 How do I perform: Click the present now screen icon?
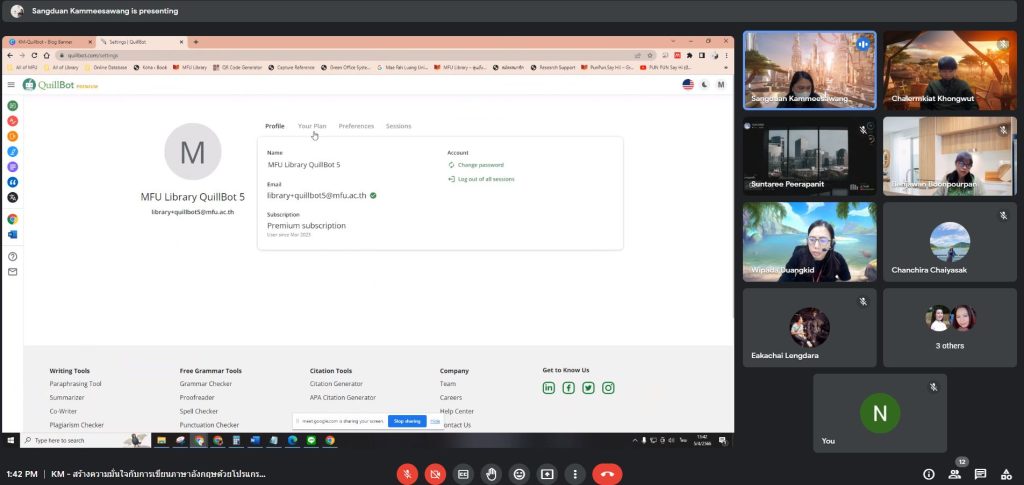pos(547,474)
